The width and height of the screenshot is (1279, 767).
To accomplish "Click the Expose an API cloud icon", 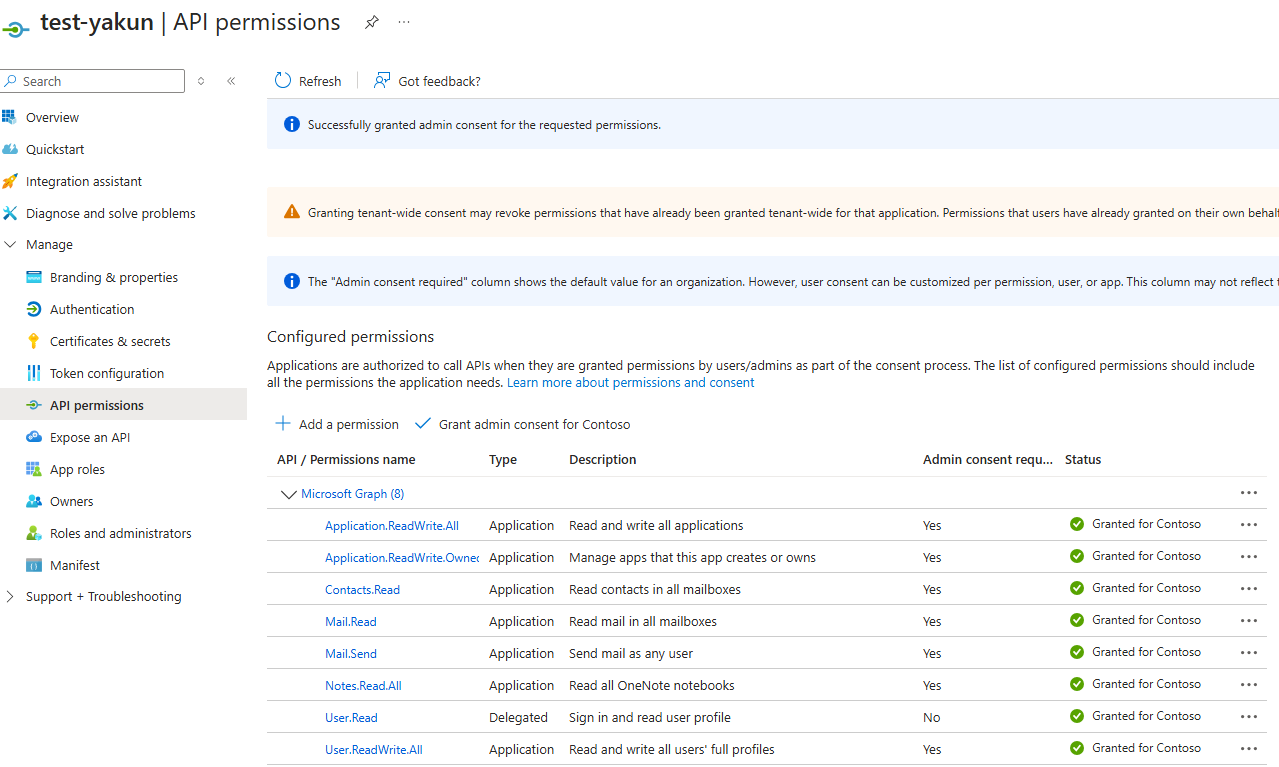I will pyautogui.click(x=33, y=437).
